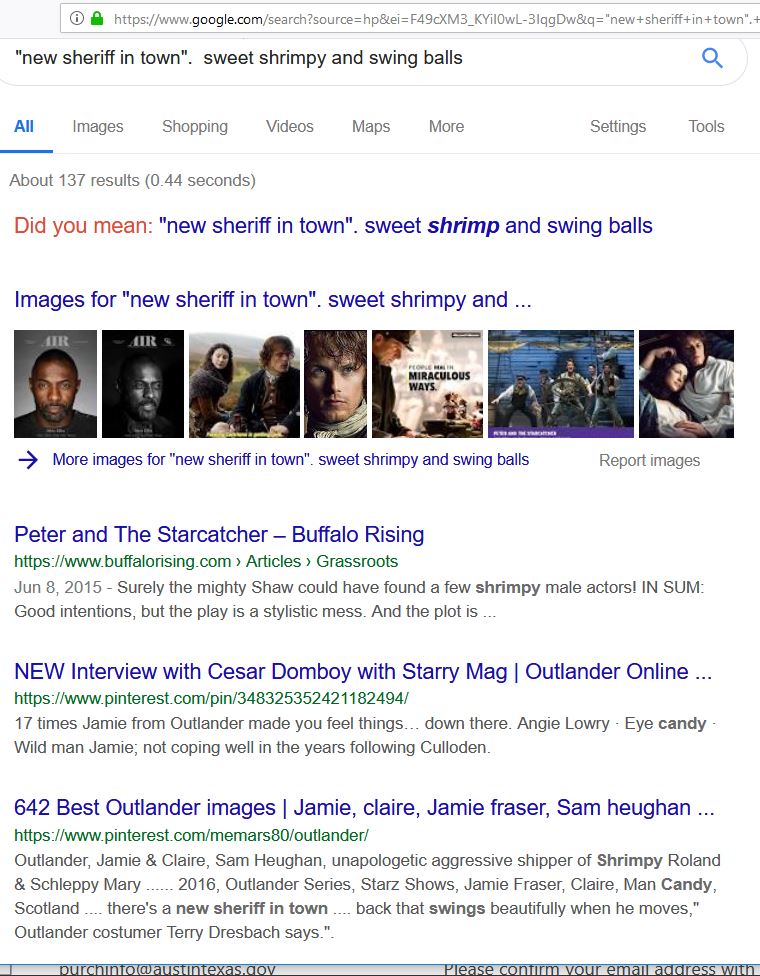Open first AIR magazine portrait thumbnail

click(x=55, y=384)
